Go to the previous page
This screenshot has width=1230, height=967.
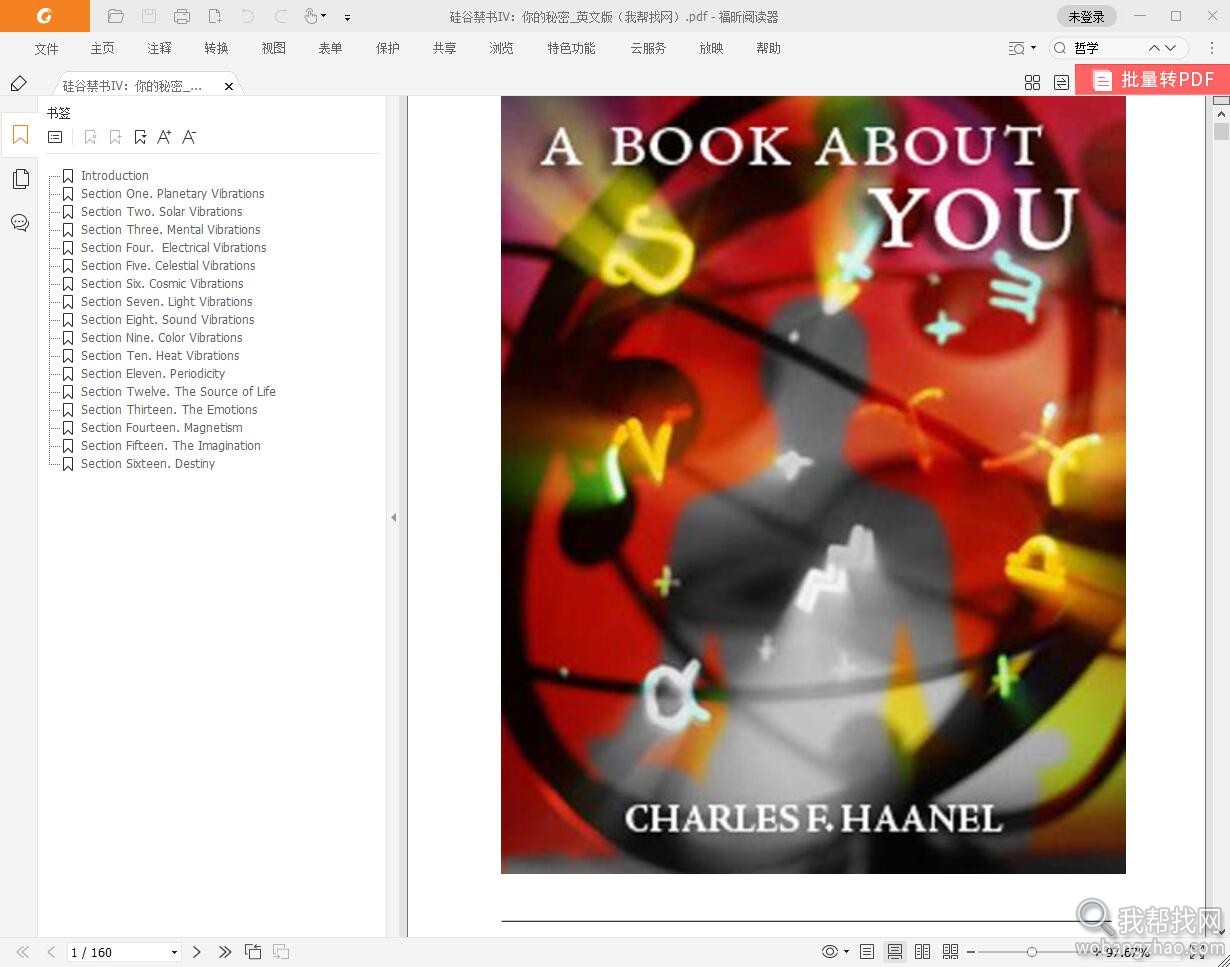pyautogui.click(x=51, y=952)
